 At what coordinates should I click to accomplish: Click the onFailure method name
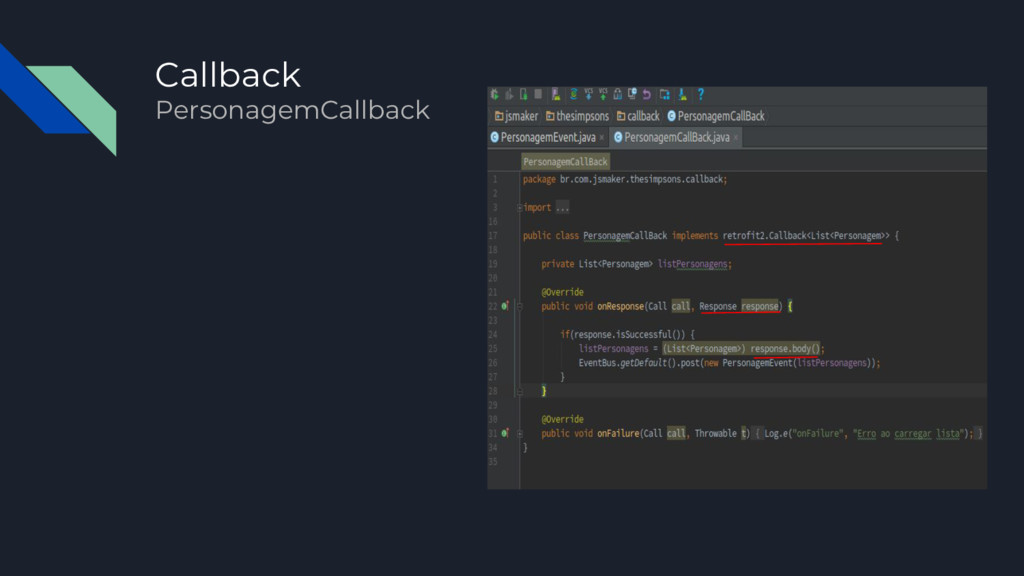(618, 434)
